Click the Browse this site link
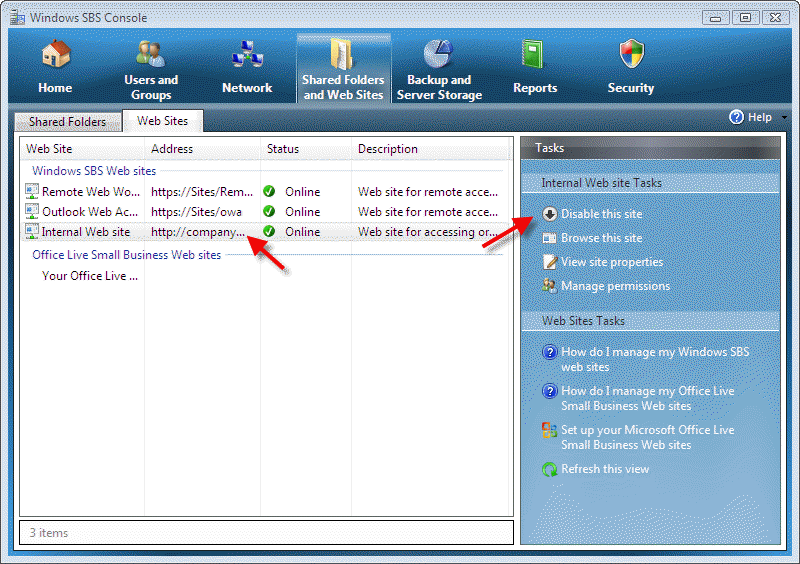Viewport: 800px width, 564px height. [x=602, y=238]
